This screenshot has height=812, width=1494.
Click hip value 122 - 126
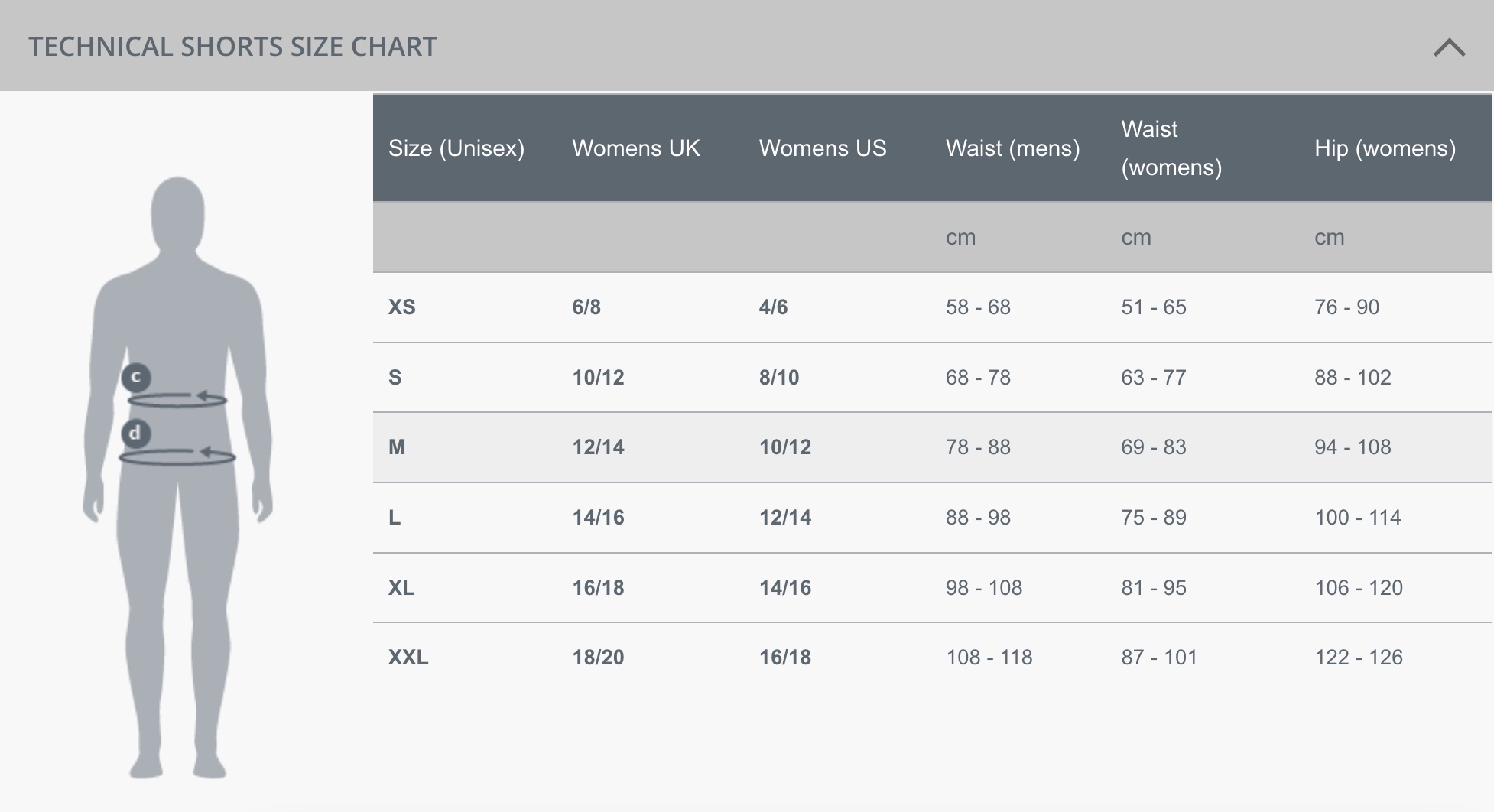tap(1358, 658)
